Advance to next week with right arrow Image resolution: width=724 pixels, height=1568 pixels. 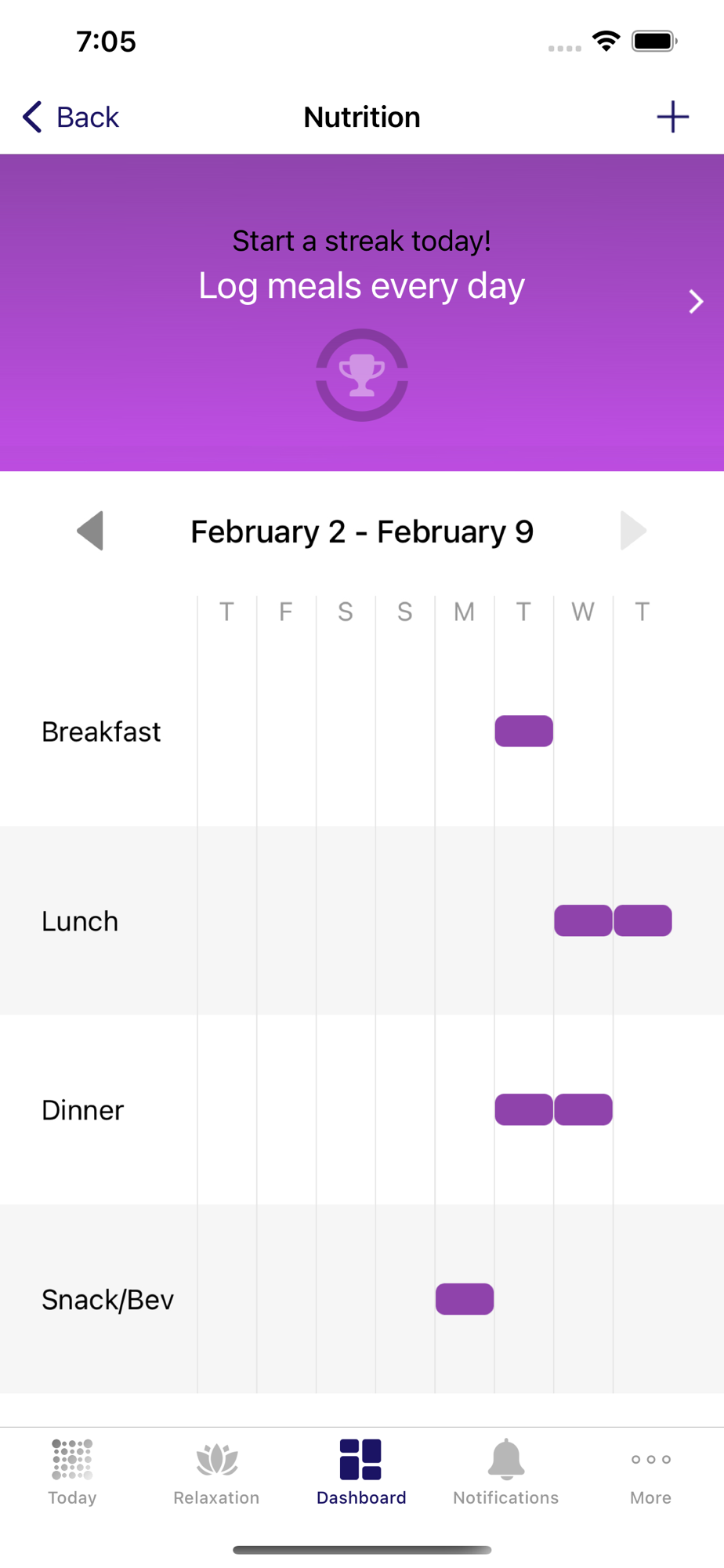click(632, 531)
